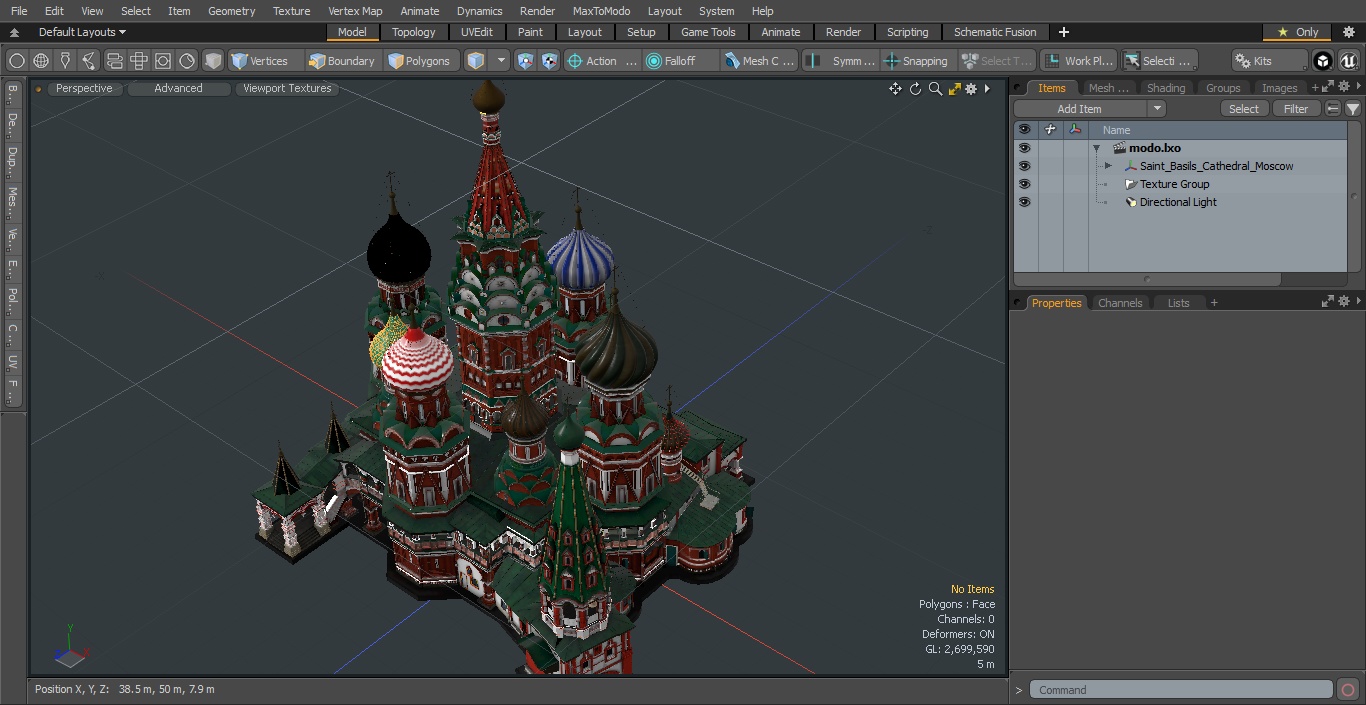Switch to the UVEdit layout tab
Screen dimensions: 1366x705
click(x=477, y=32)
